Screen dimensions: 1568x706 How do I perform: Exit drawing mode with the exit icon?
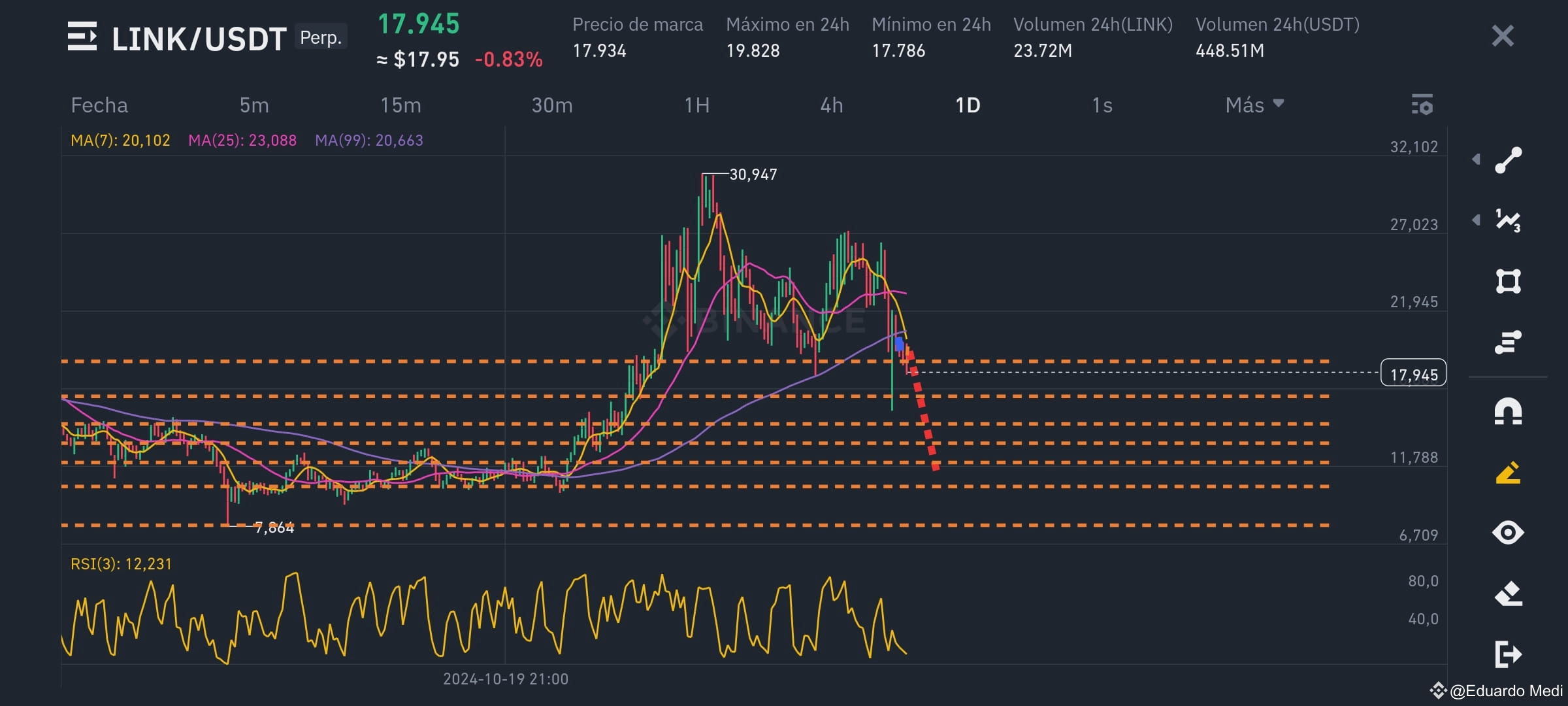1508,654
